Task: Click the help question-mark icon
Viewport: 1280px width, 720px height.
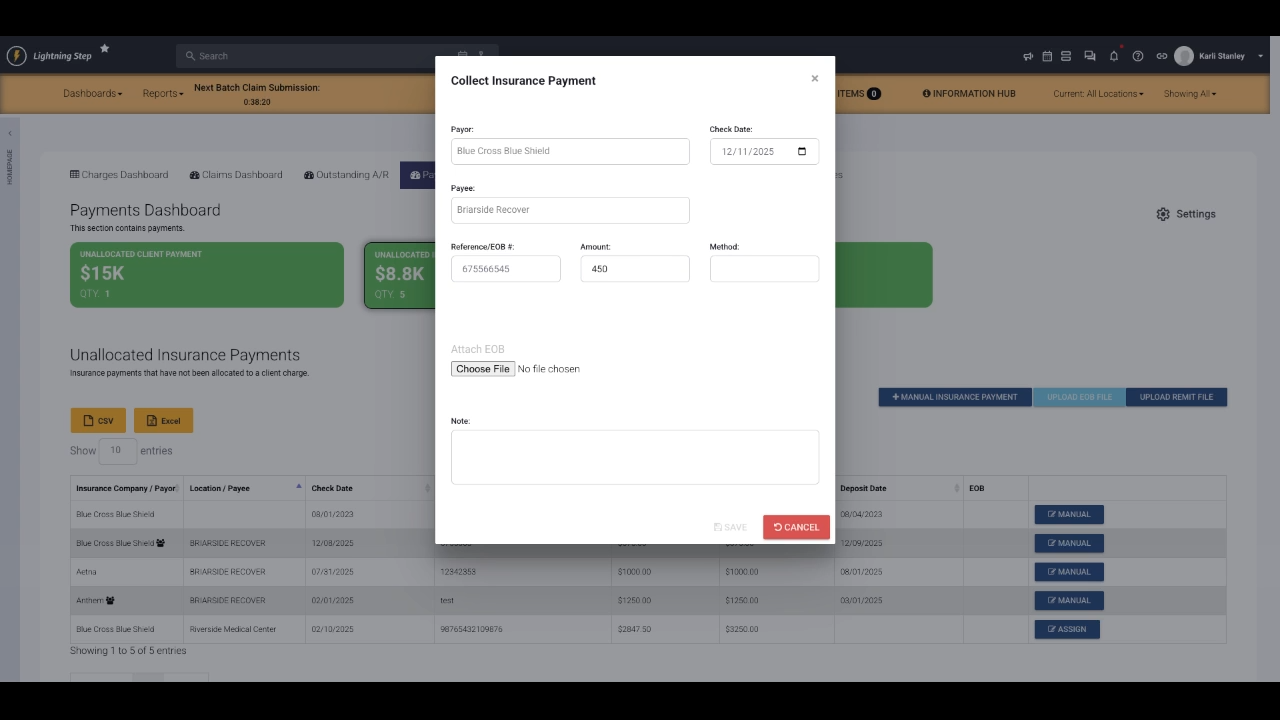Action: tap(1138, 56)
